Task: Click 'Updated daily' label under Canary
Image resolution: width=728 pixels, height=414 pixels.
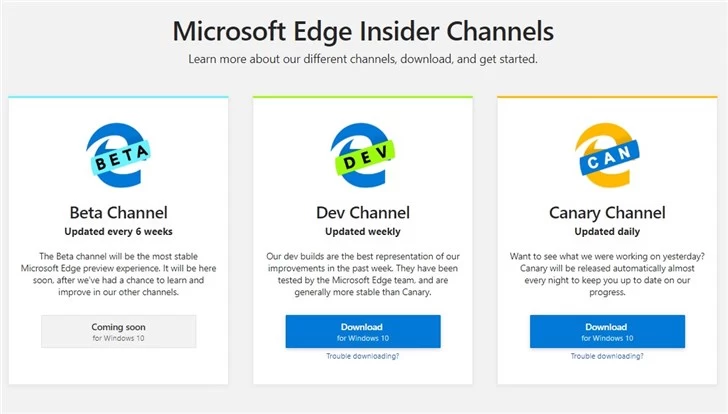Action: tap(607, 231)
